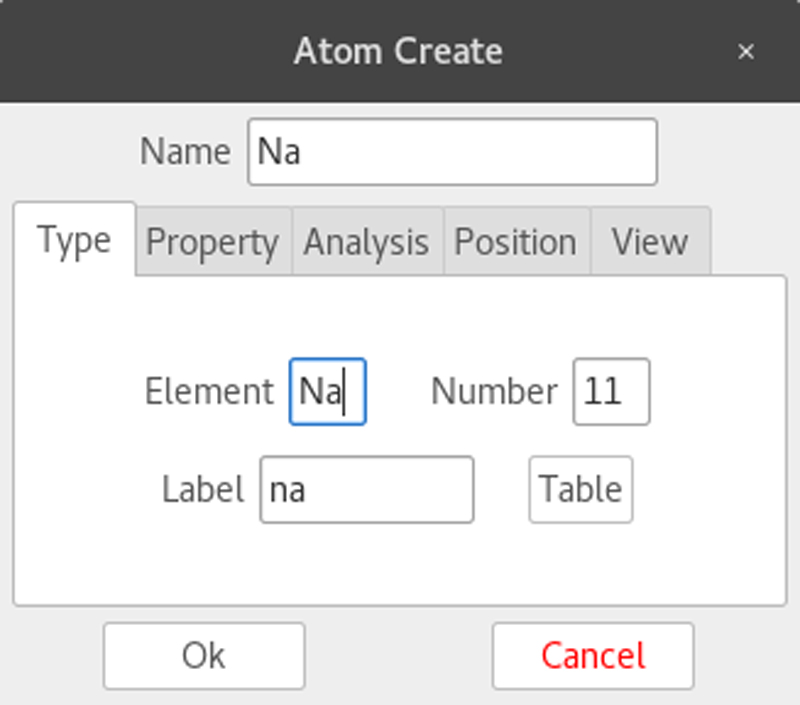800x705 pixels.
Task: Confirm atom creation with Ok
Action: pos(204,656)
